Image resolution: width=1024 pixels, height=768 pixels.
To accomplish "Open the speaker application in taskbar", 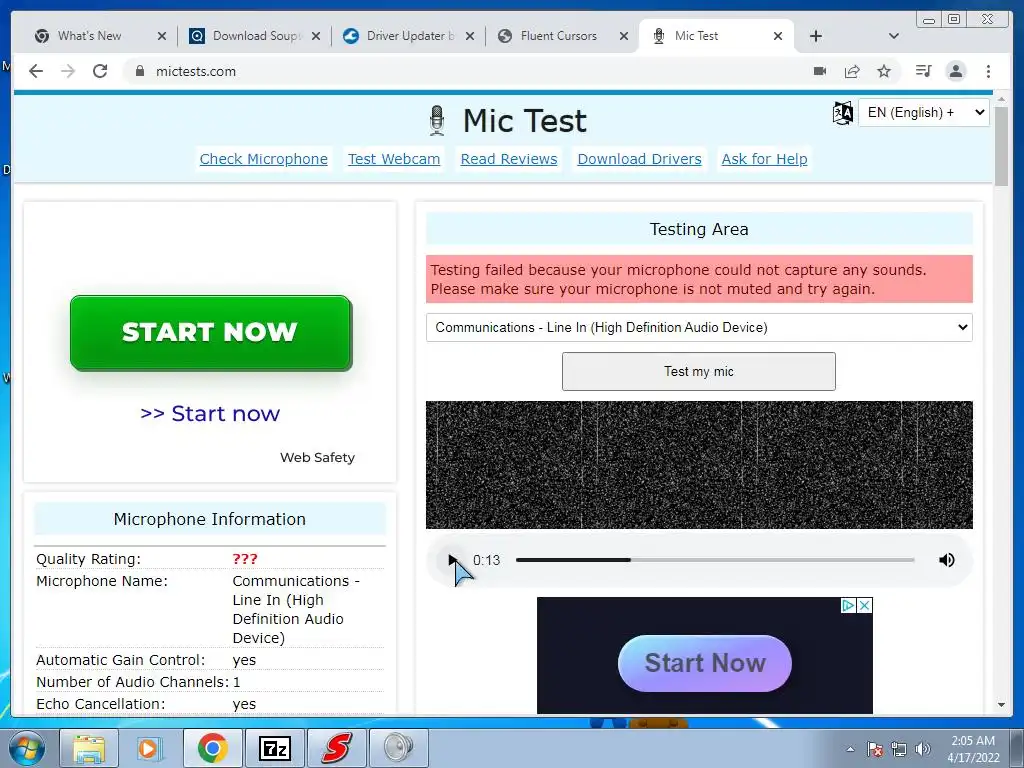I will click(x=398, y=748).
